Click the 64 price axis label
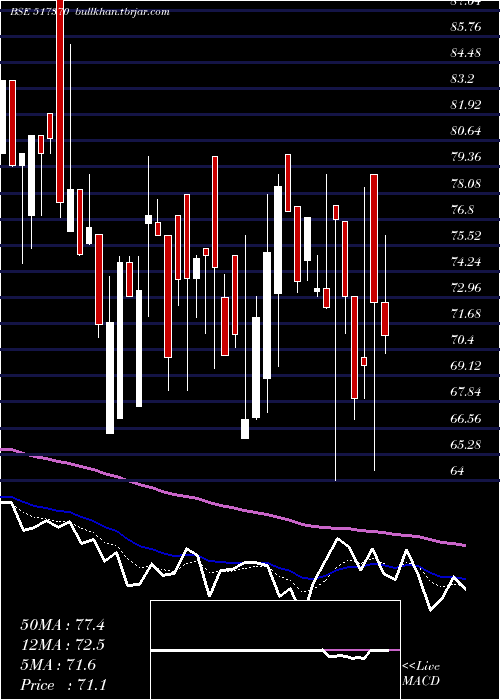Image resolution: width=500 pixels, height=700 pixels. click(x=458, y=471)
